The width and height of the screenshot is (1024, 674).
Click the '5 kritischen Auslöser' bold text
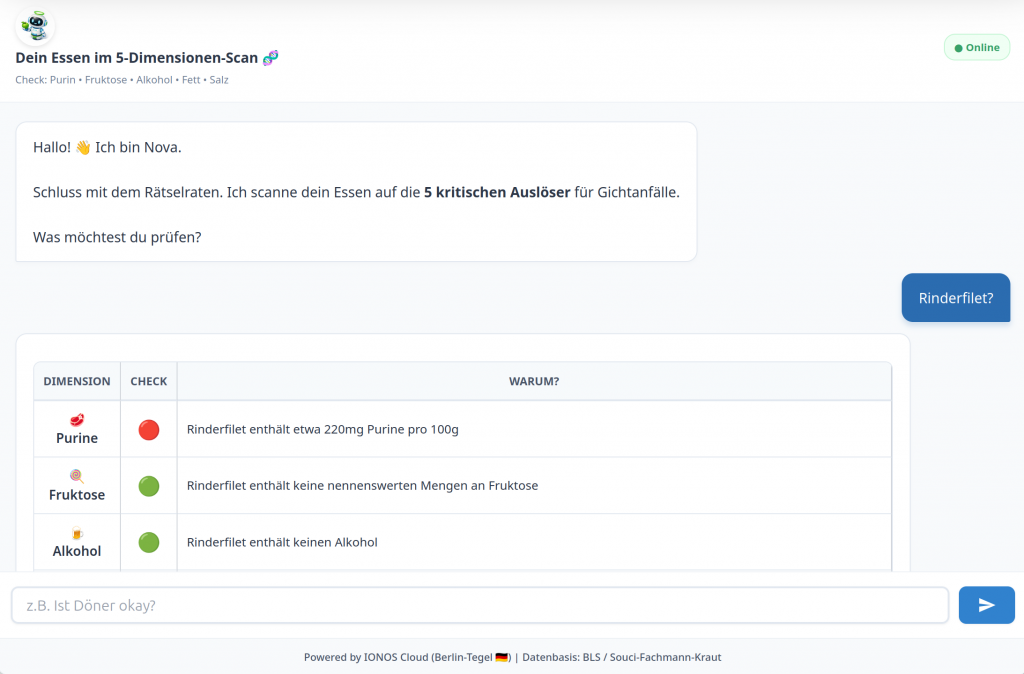point(496,192)
